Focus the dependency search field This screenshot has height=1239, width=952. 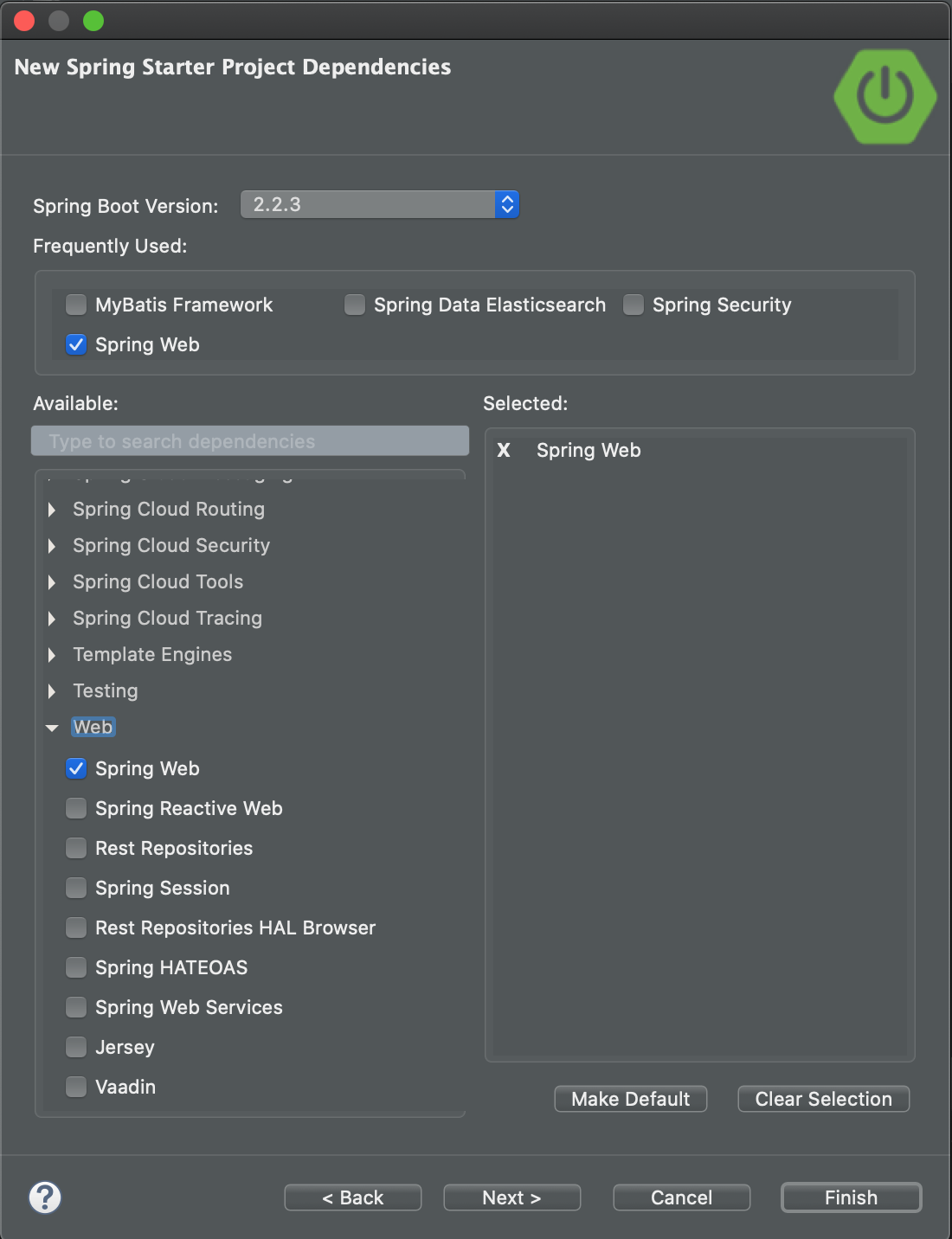(250, 440)
